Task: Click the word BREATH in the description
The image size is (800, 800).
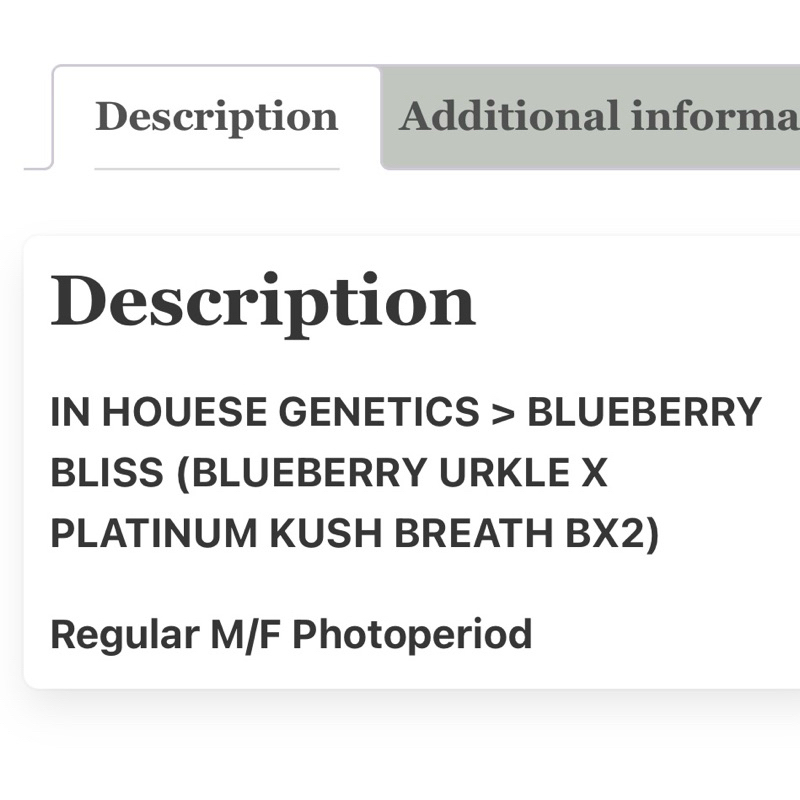Action: [x=474, y=533]
